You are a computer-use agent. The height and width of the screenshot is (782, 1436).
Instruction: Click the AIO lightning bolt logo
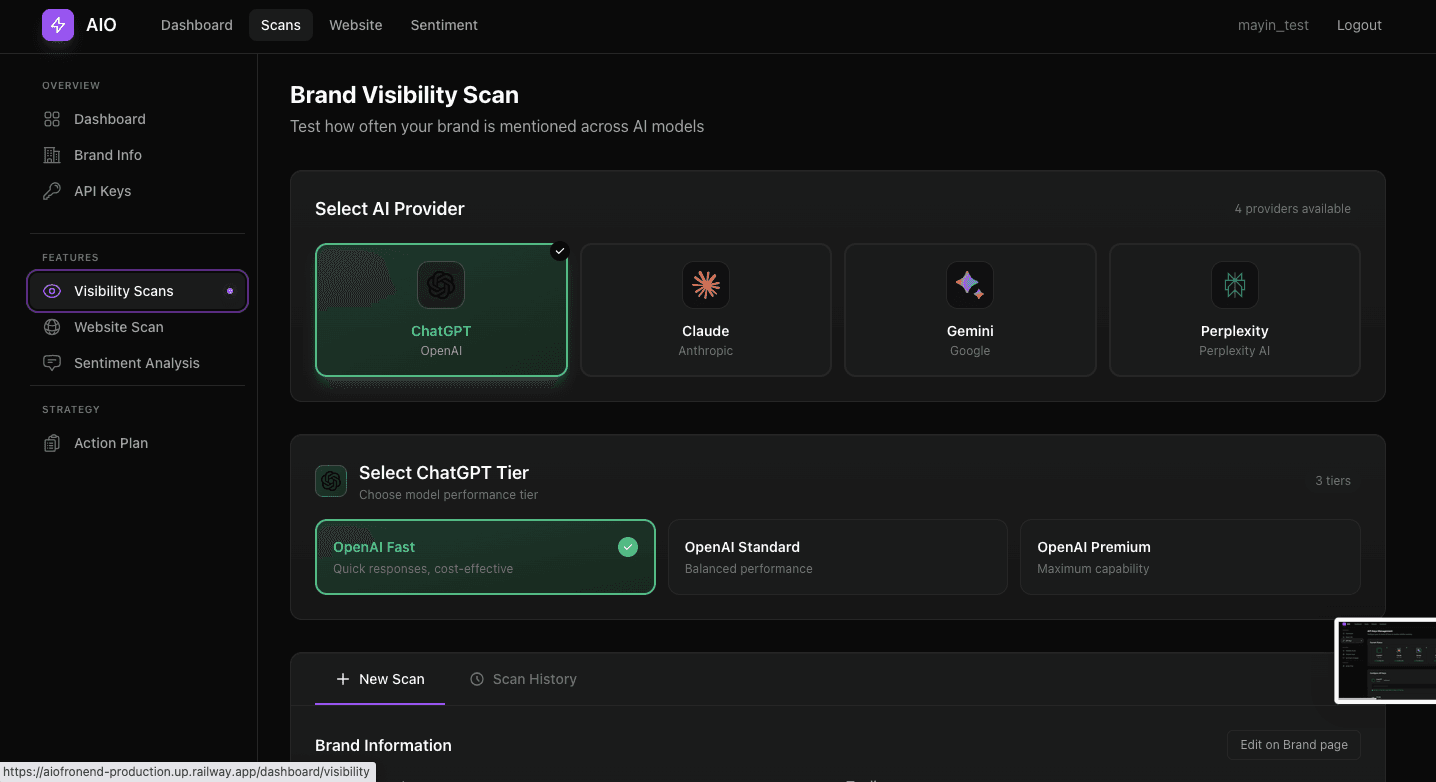coord(58,25)
